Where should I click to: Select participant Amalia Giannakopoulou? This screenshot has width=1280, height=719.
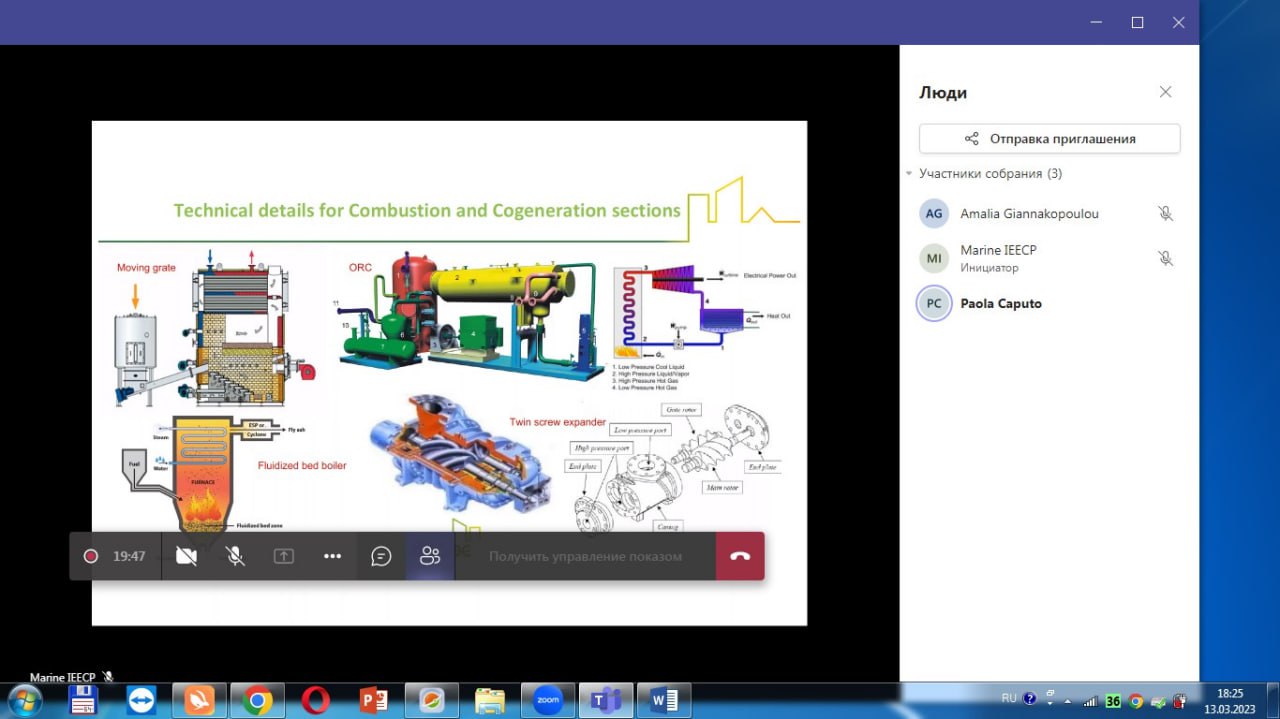pyautogui.click(x=1029, y=214)
